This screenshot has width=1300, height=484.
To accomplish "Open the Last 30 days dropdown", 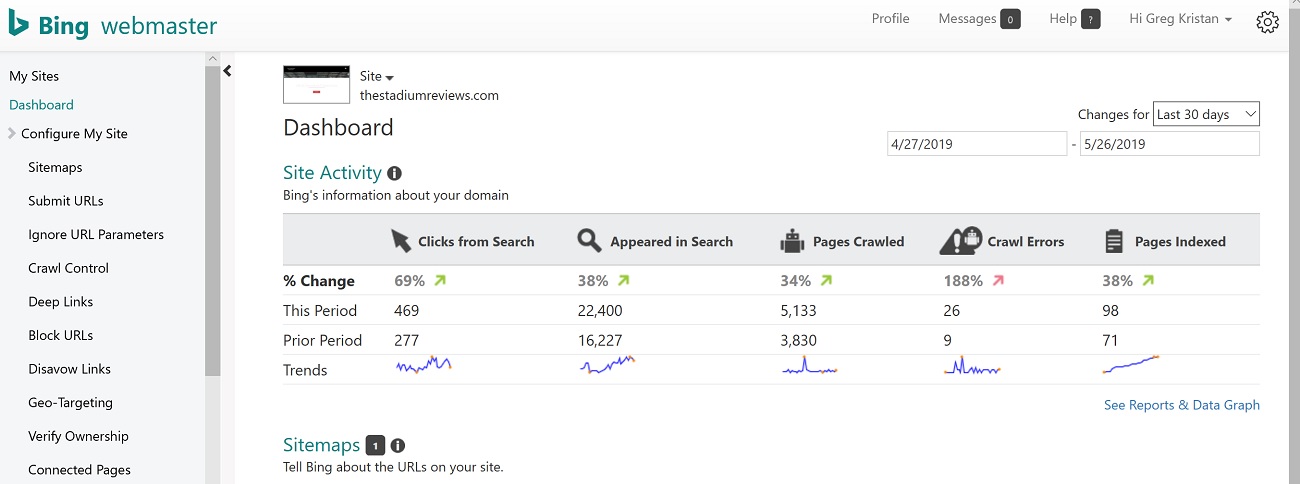I will [1206, 114].
